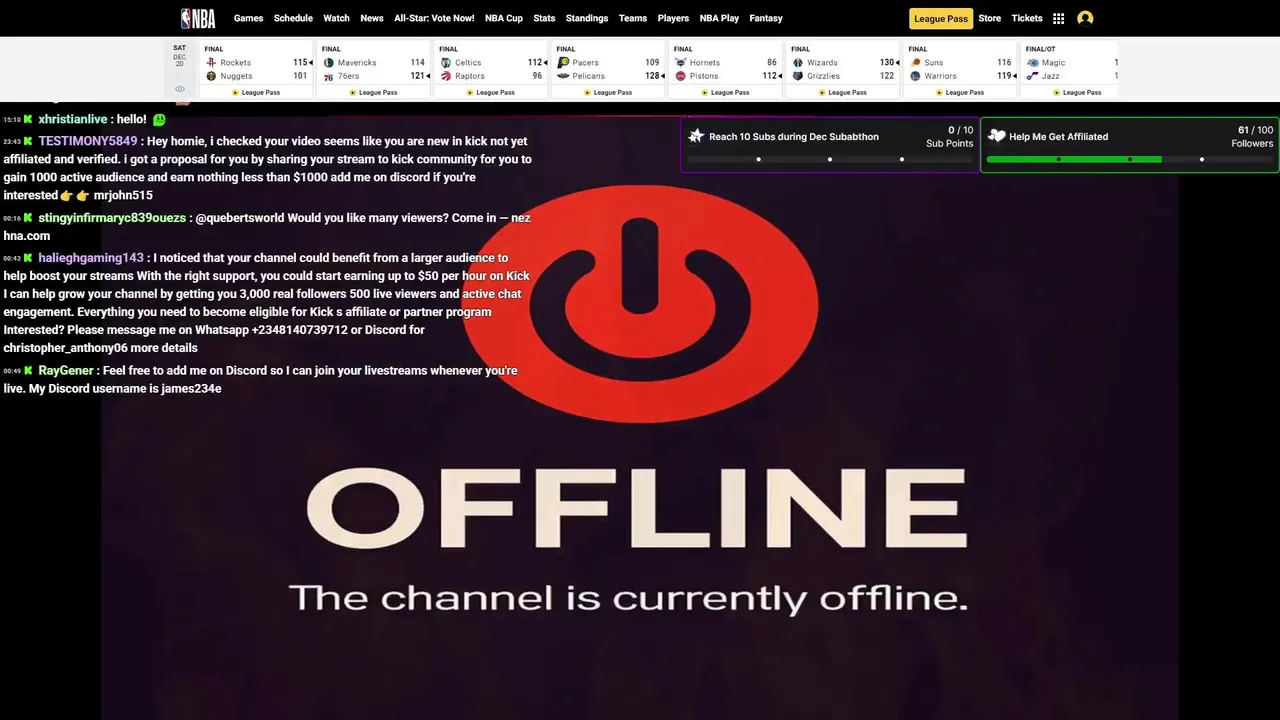Toggle the hide scores eye icon

coord(180,89)
